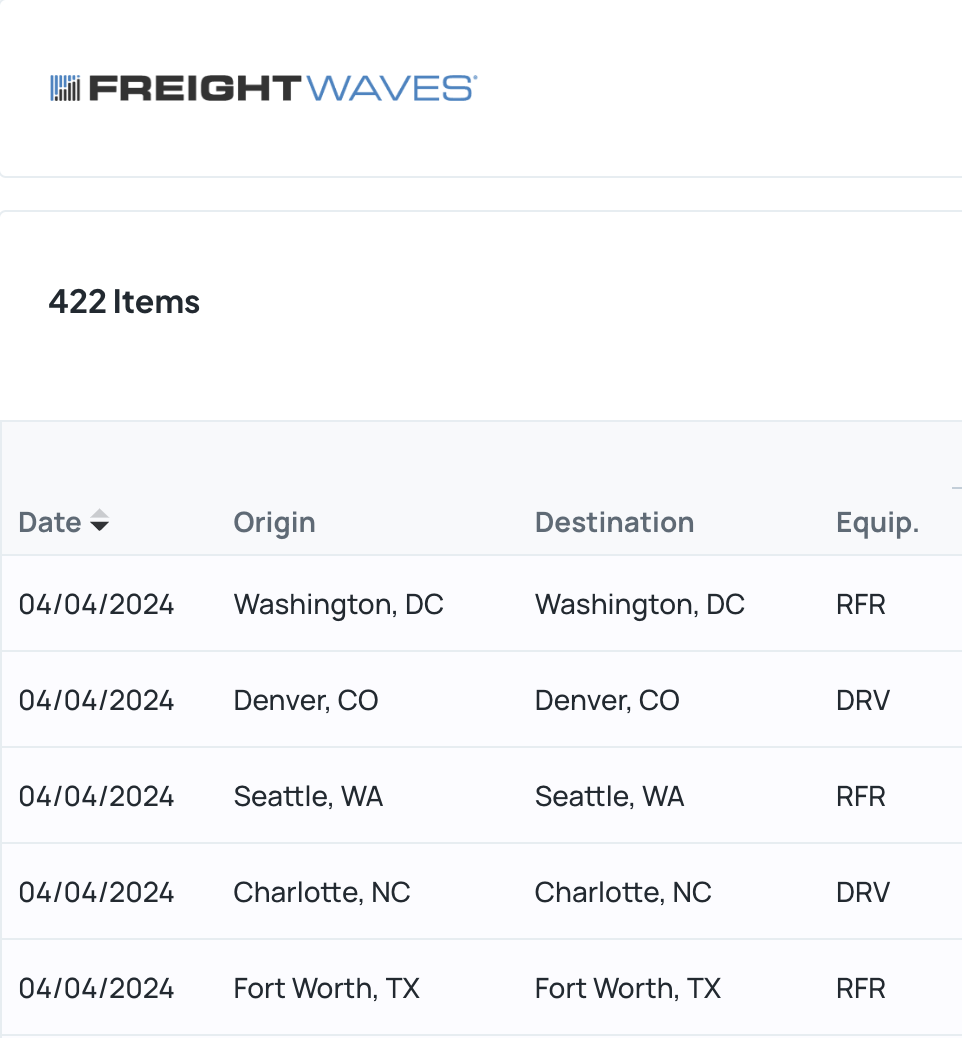Click the FreightWaves logo
962x1038 pixels.
point(264,88)
